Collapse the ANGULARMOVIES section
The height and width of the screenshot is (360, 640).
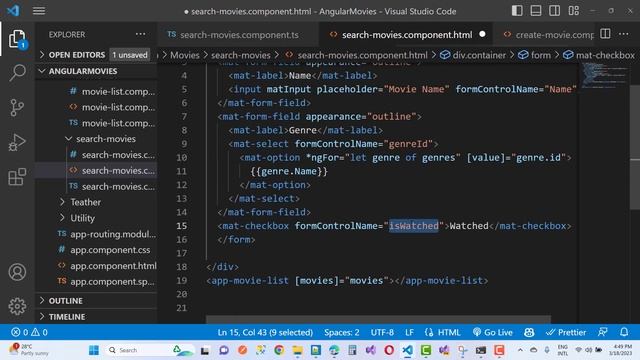coord(83,71)
